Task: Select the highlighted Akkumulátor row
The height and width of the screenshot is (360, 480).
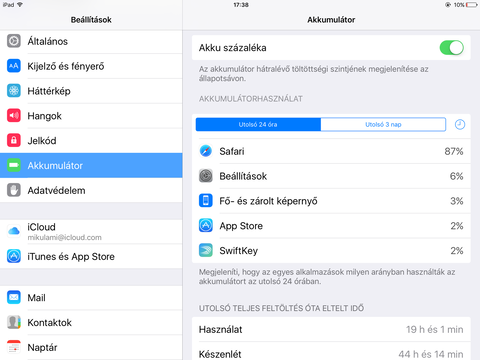Action: click(x=91, y=165)
